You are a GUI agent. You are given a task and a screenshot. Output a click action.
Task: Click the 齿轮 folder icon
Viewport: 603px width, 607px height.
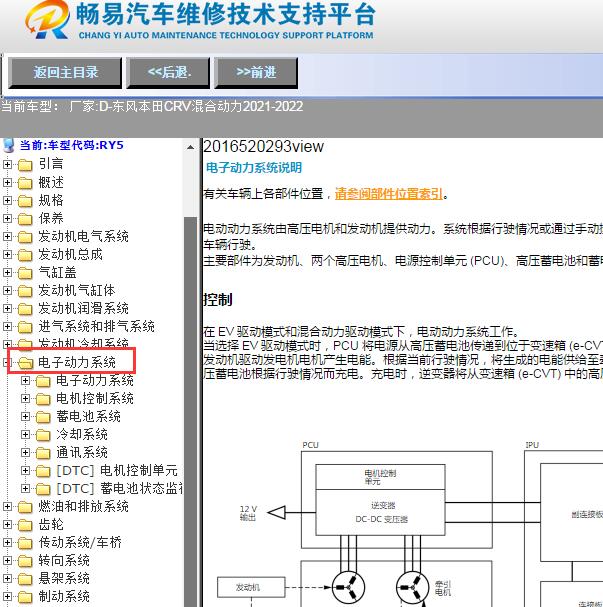click(25, 525)
